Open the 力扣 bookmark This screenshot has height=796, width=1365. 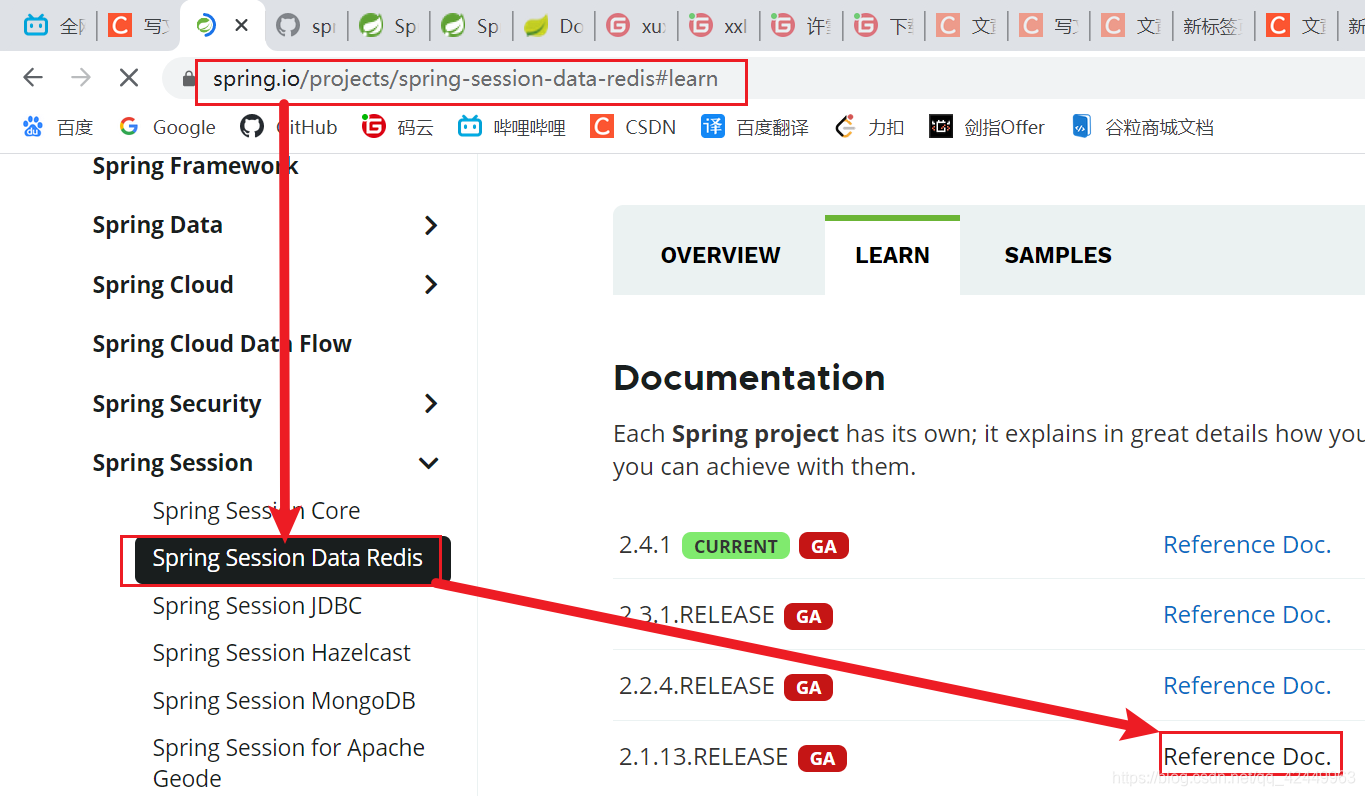[869, 127]
